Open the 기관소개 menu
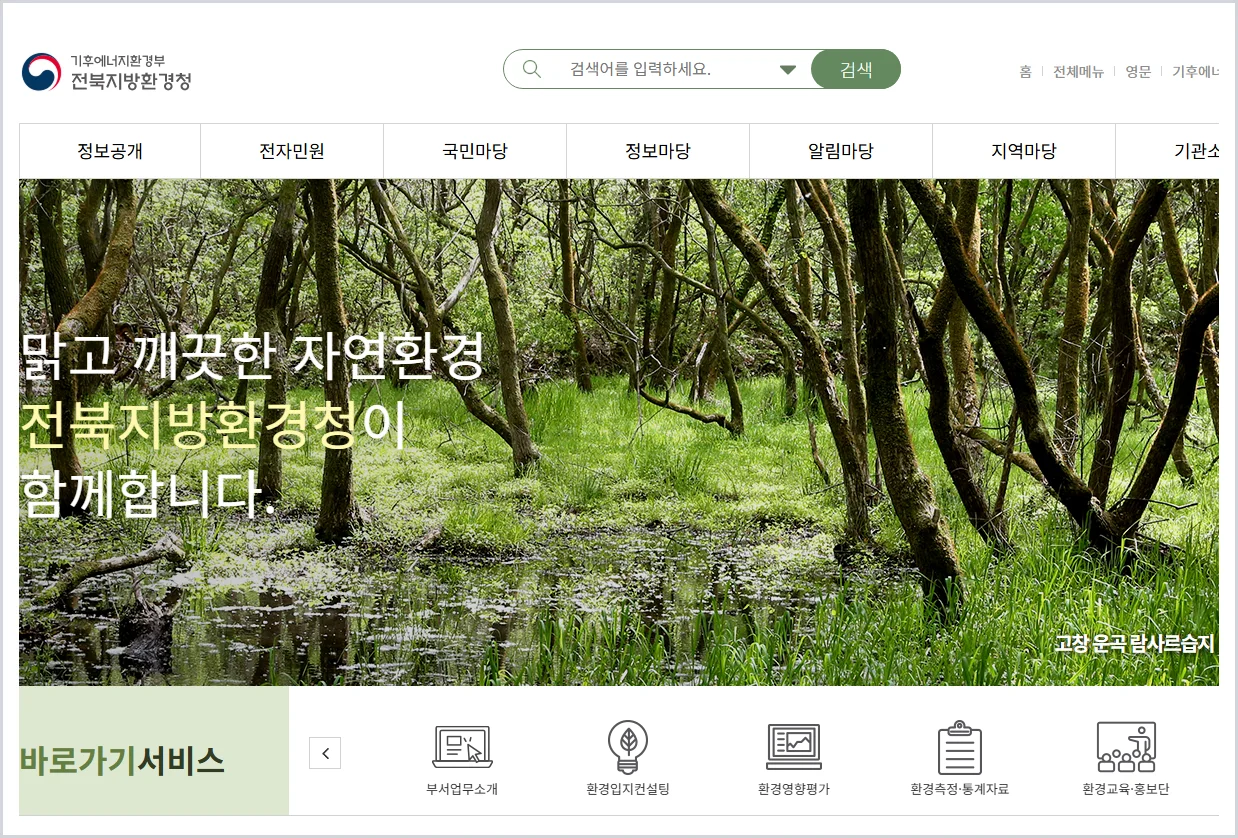 point(1168,152)
